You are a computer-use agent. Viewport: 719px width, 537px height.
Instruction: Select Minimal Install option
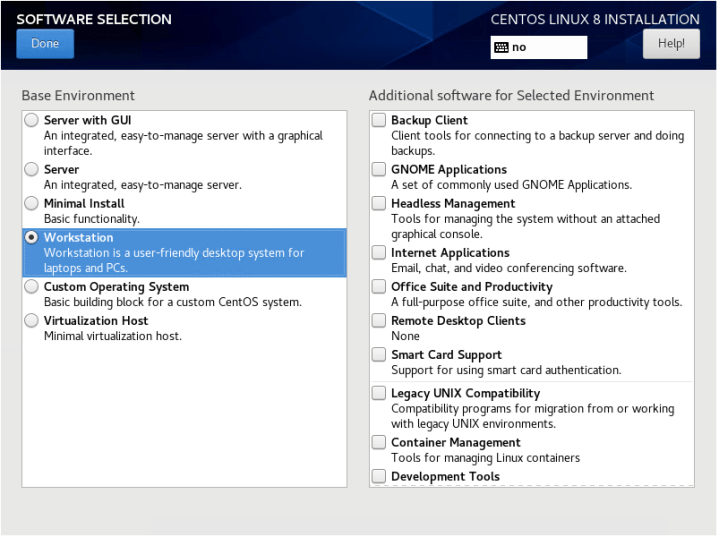(32, 204)
